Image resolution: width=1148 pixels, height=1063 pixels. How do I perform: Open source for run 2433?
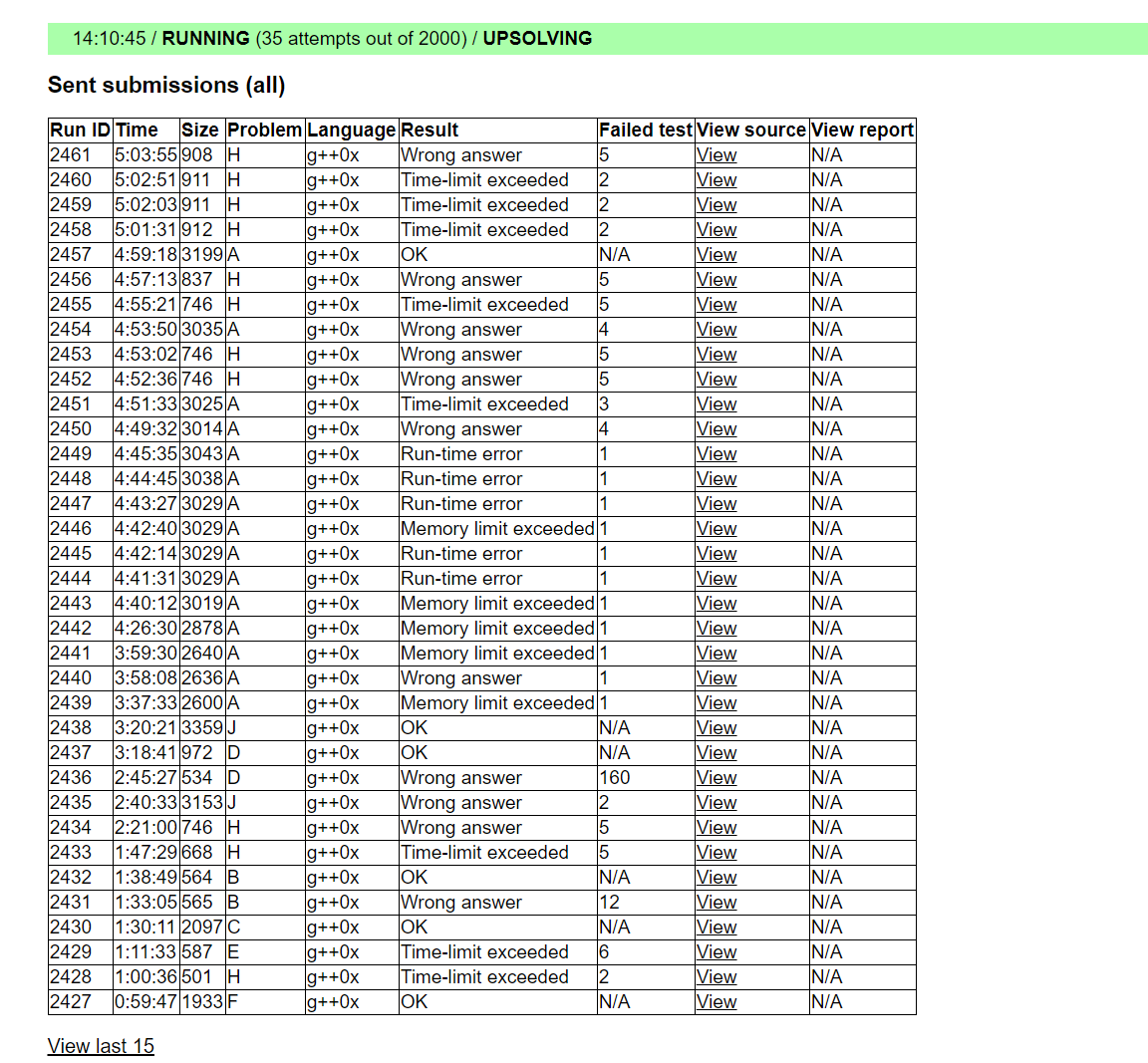tap(717, 853)
